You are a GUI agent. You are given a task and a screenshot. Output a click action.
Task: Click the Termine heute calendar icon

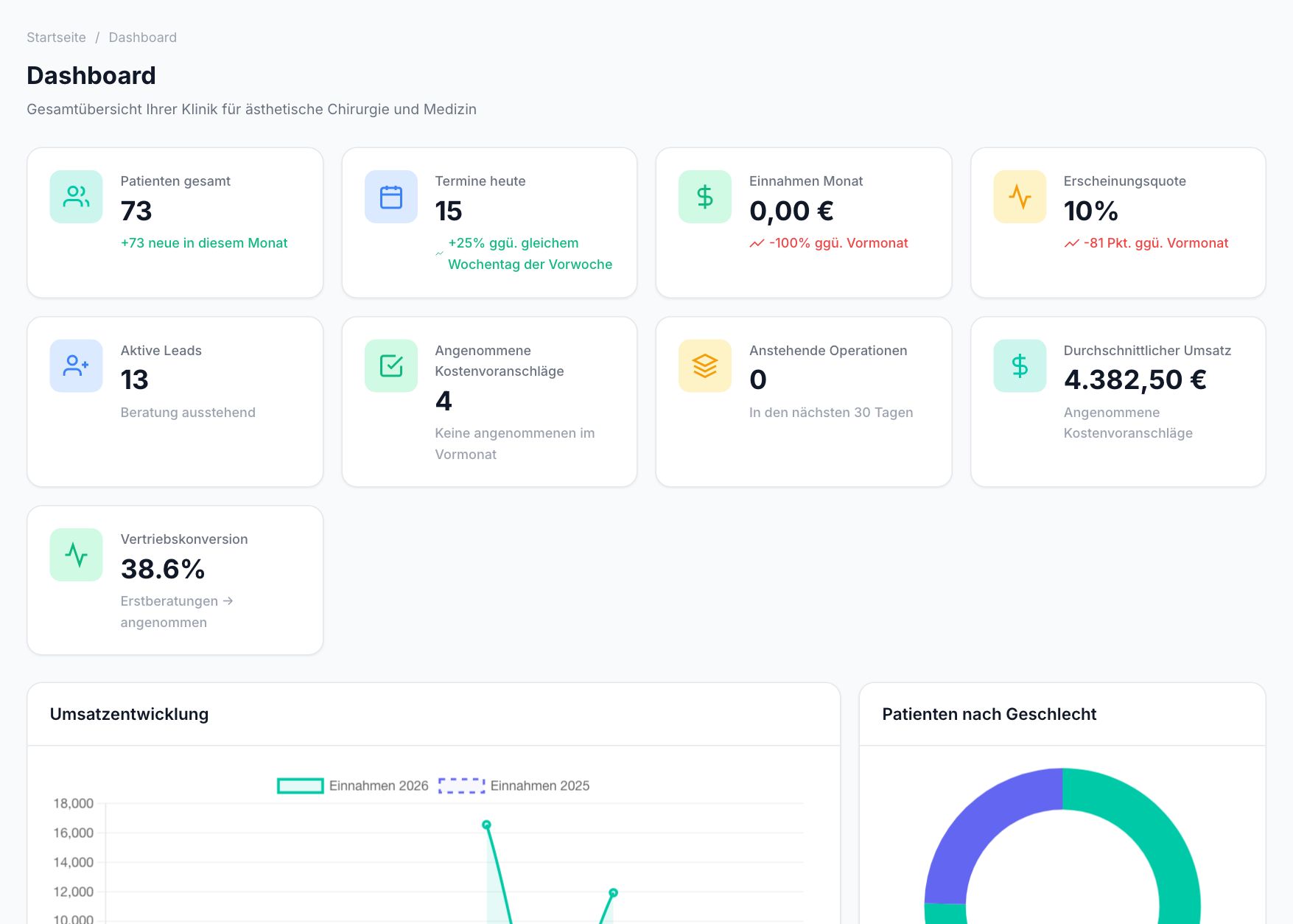[x=391, y=197]
